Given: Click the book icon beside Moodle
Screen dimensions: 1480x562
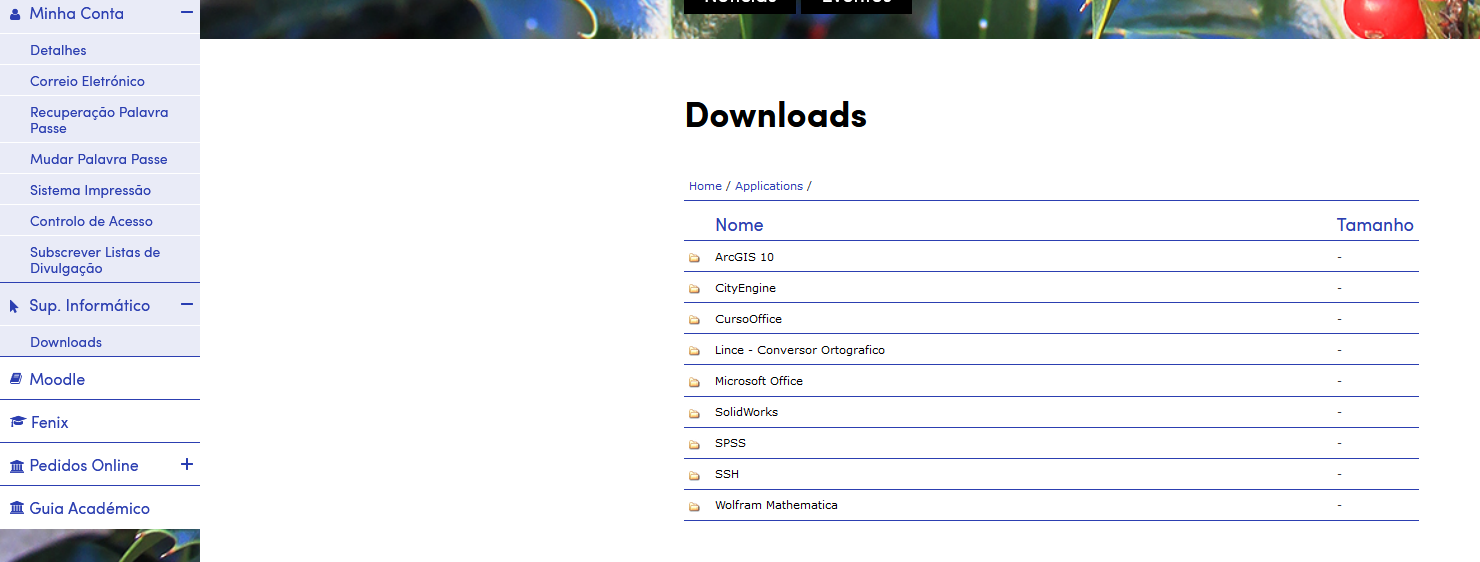Looking at the screenshot, I should [x=16, y=380].
